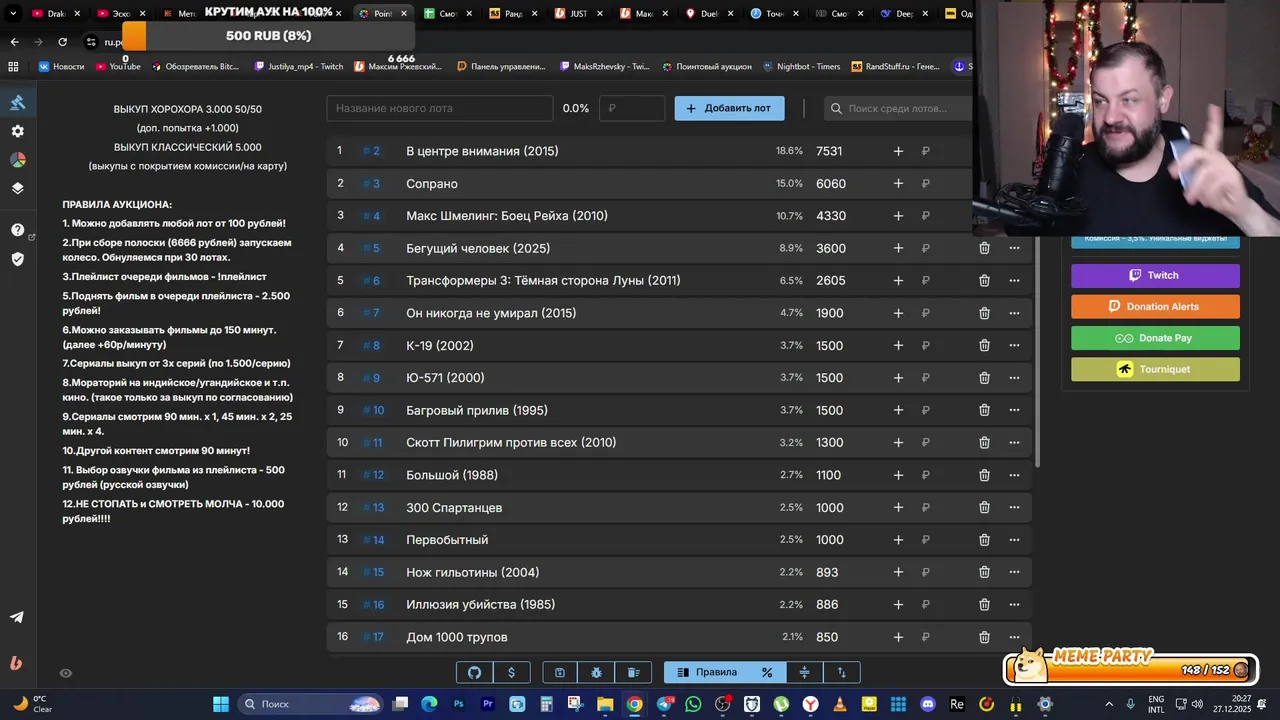Open the pie chart statistics icon
The width and height of the screenshot is (1280, 720).
tap(17, 160)
